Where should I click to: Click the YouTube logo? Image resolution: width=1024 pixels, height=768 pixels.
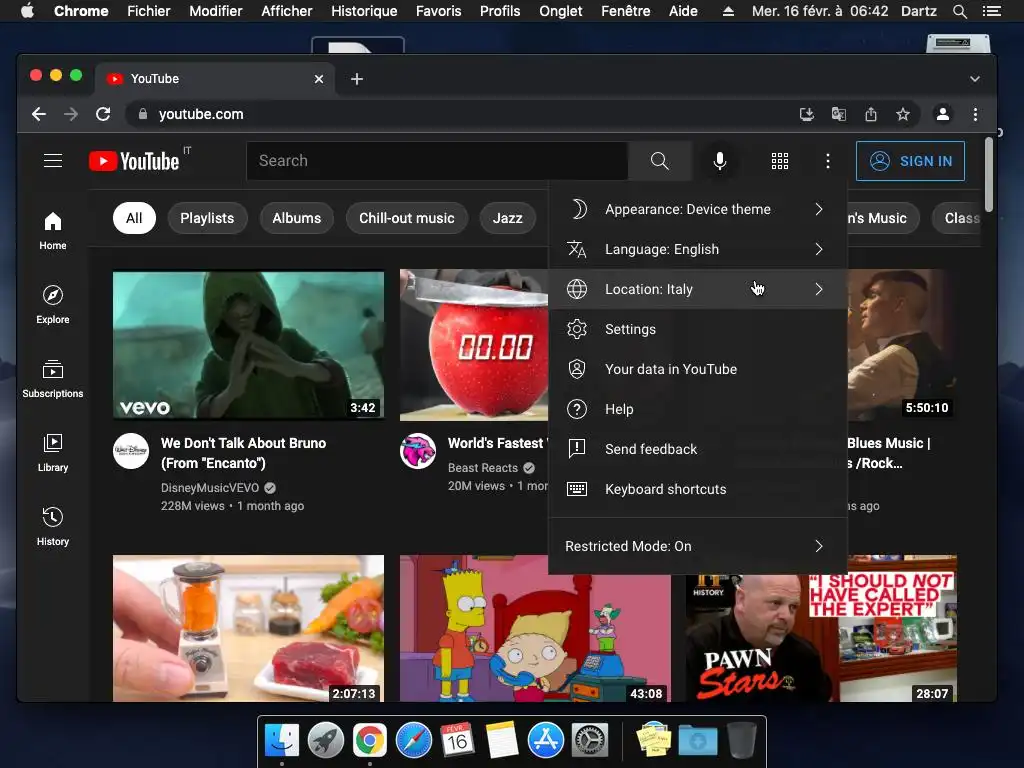coord(134,161)
